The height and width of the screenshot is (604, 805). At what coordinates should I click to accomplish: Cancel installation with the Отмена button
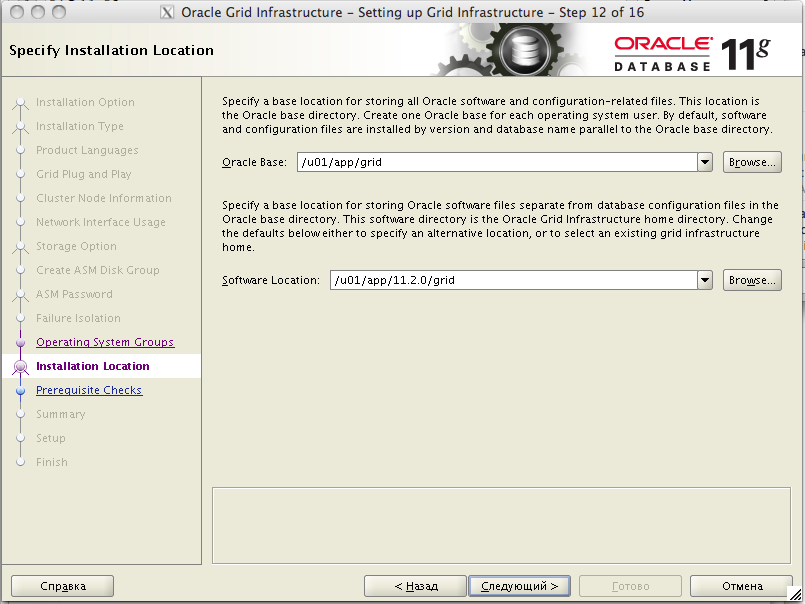pos(741,586)
